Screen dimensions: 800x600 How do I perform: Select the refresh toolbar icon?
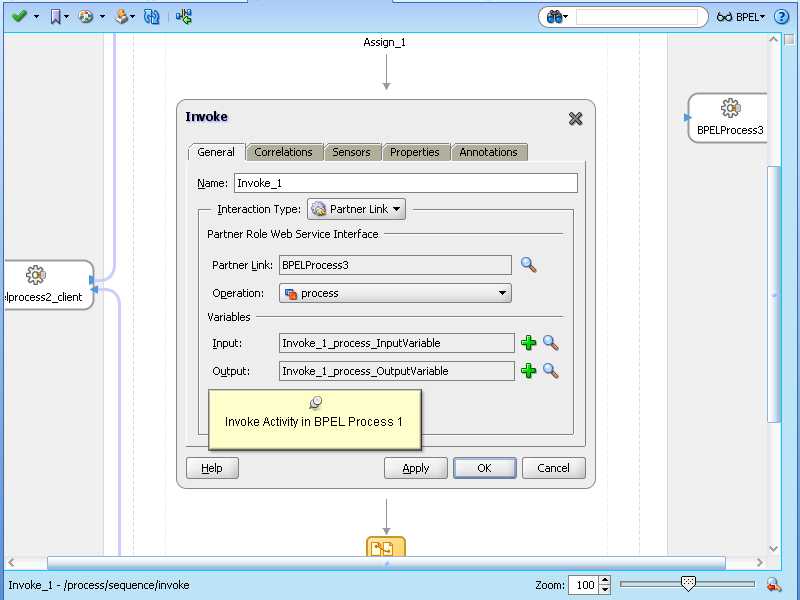point(150,16)
